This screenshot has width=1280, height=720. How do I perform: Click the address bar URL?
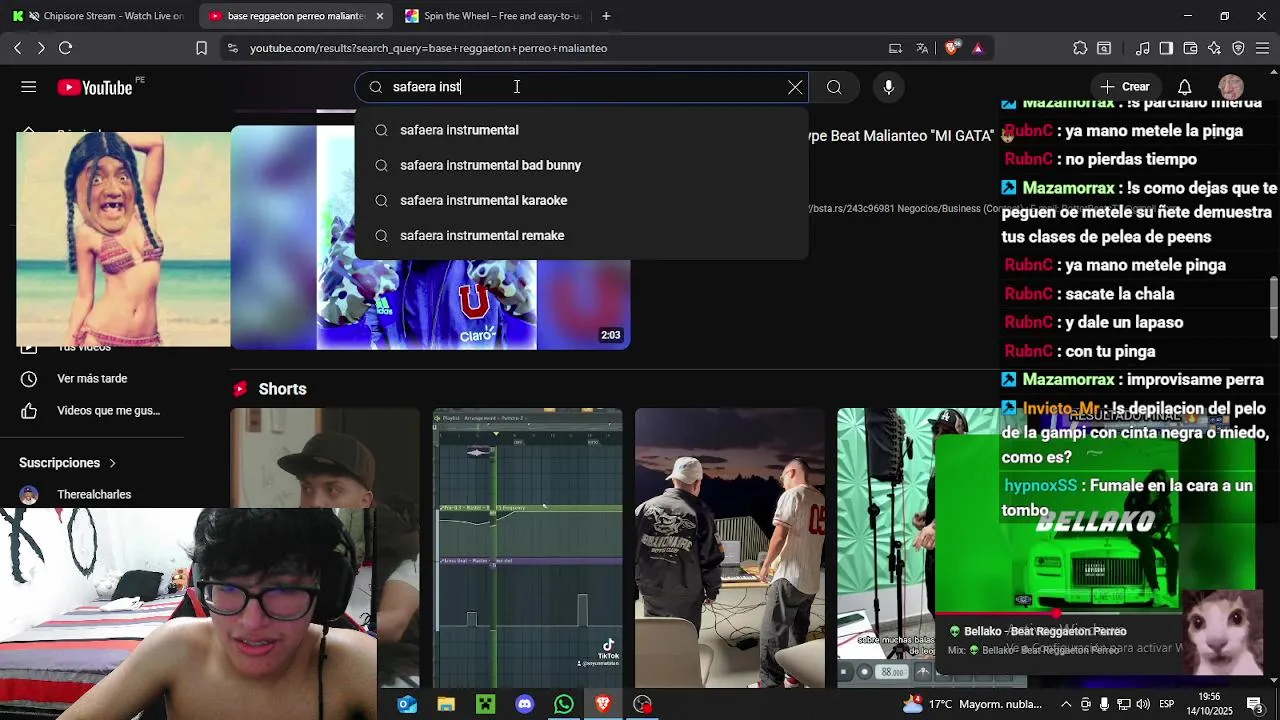(x=428, y=48)
